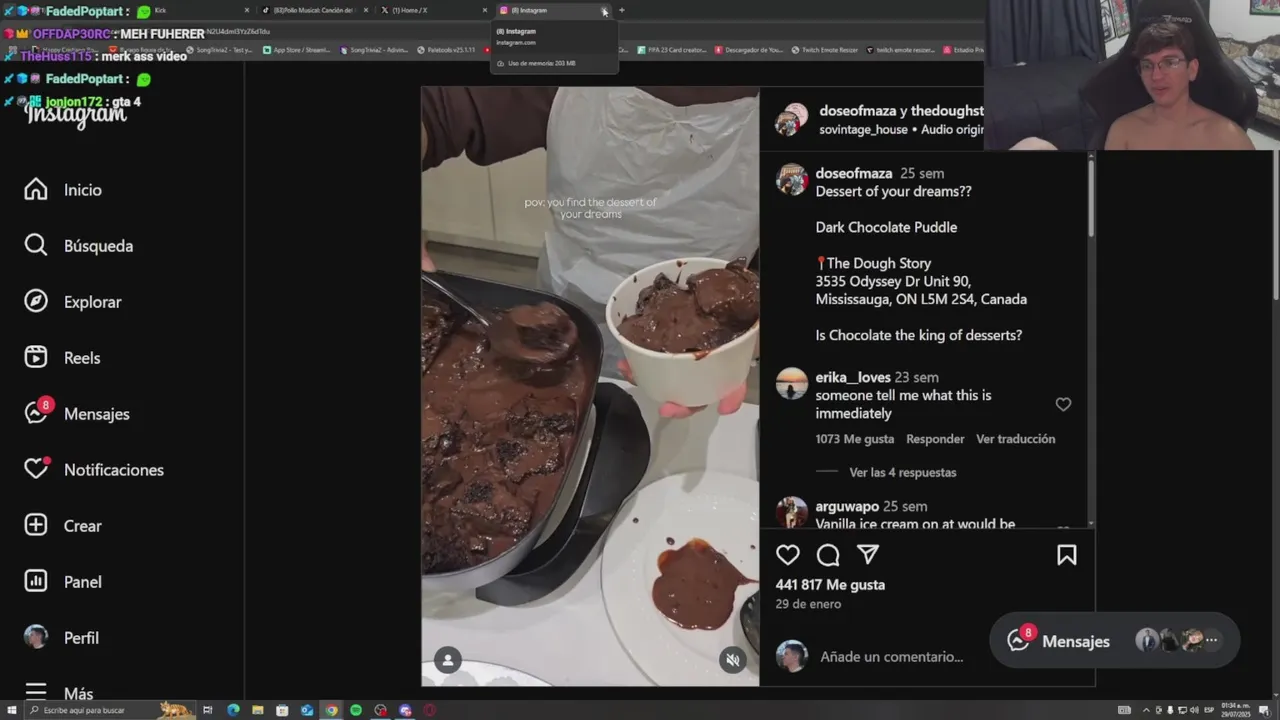The width and height of the screenshot is (1280, 720).
Task: Like the post with heart icon
Action: (x=788, y=555)
